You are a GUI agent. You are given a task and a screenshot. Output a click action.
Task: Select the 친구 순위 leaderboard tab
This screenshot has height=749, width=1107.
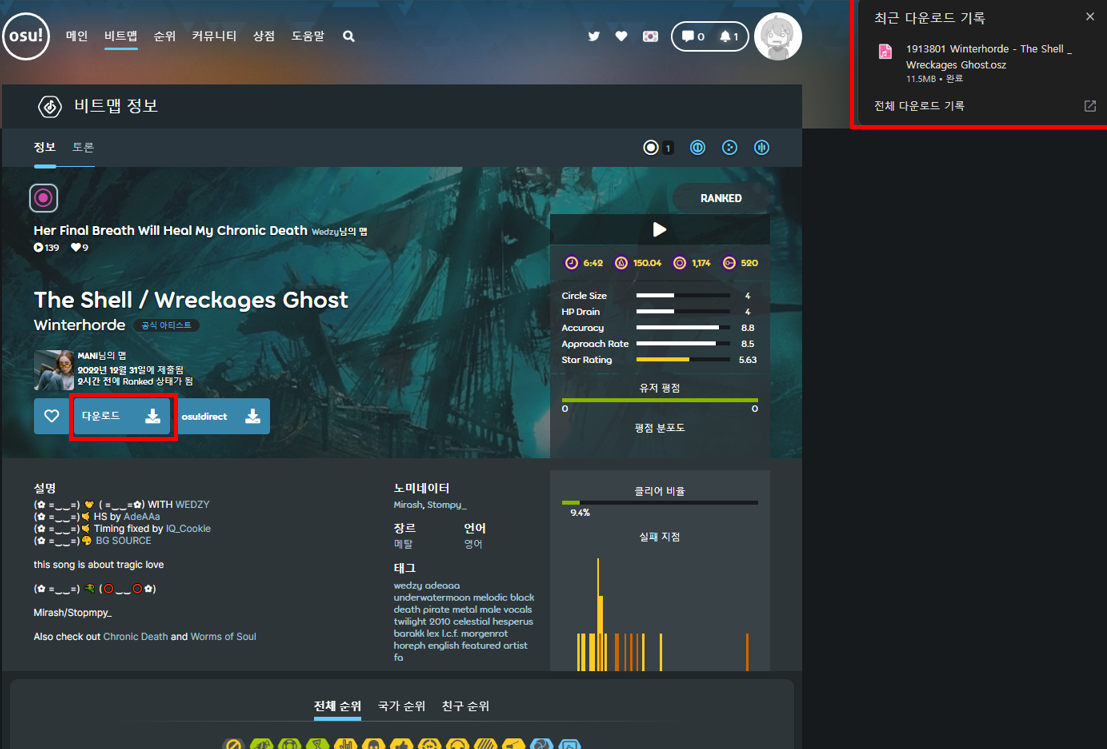click(x=465, y=706)
